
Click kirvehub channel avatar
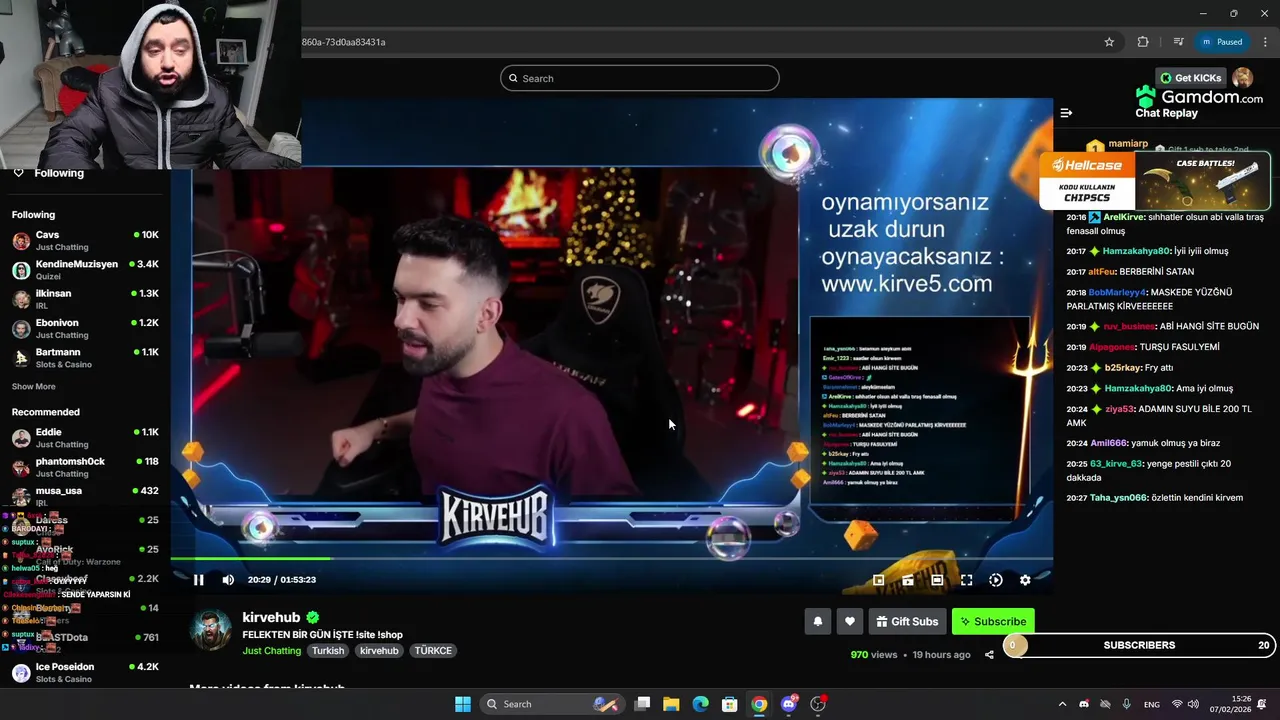[211, 630]
